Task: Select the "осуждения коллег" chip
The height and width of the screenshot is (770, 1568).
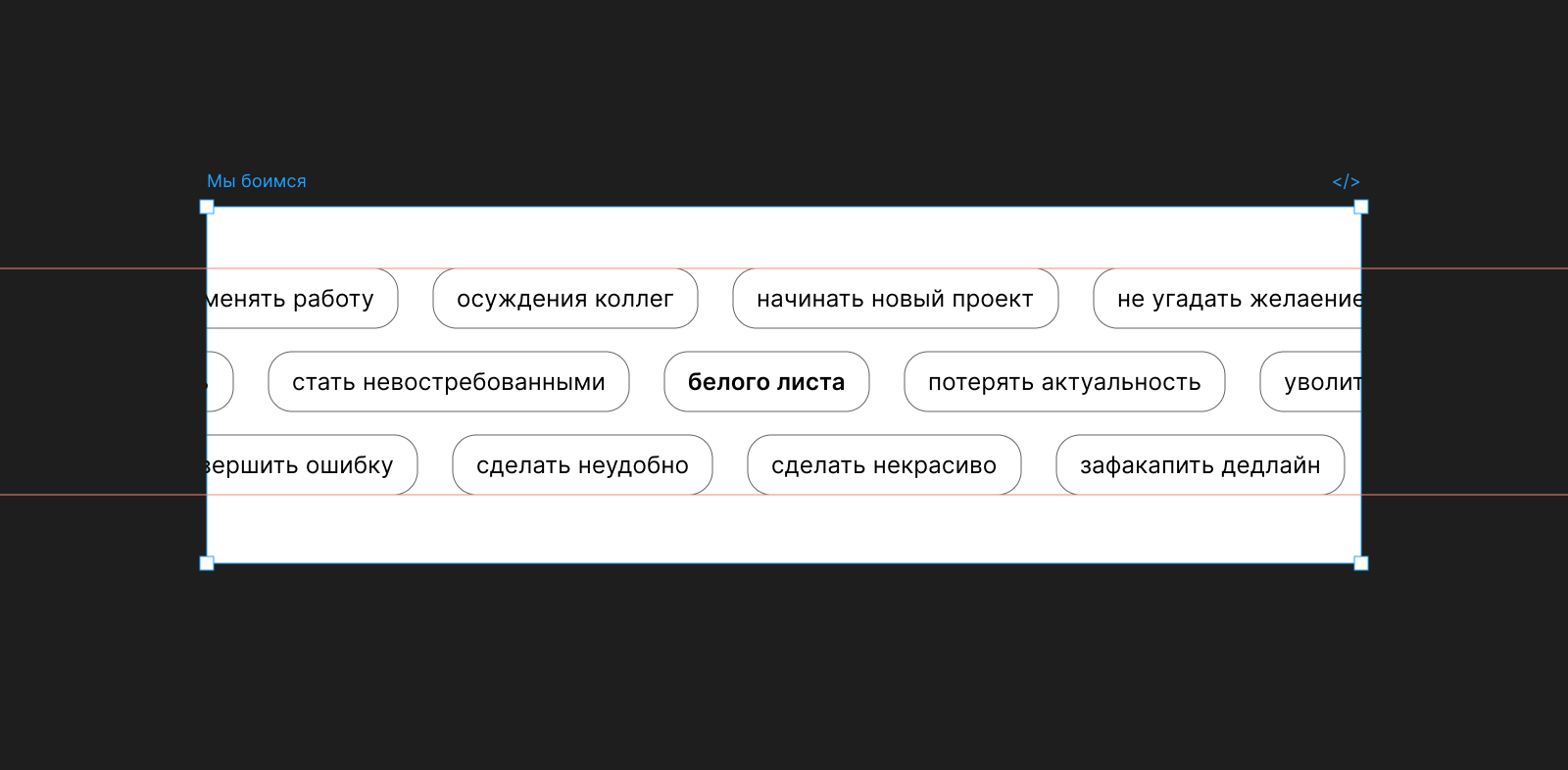Action: point(565,299)
